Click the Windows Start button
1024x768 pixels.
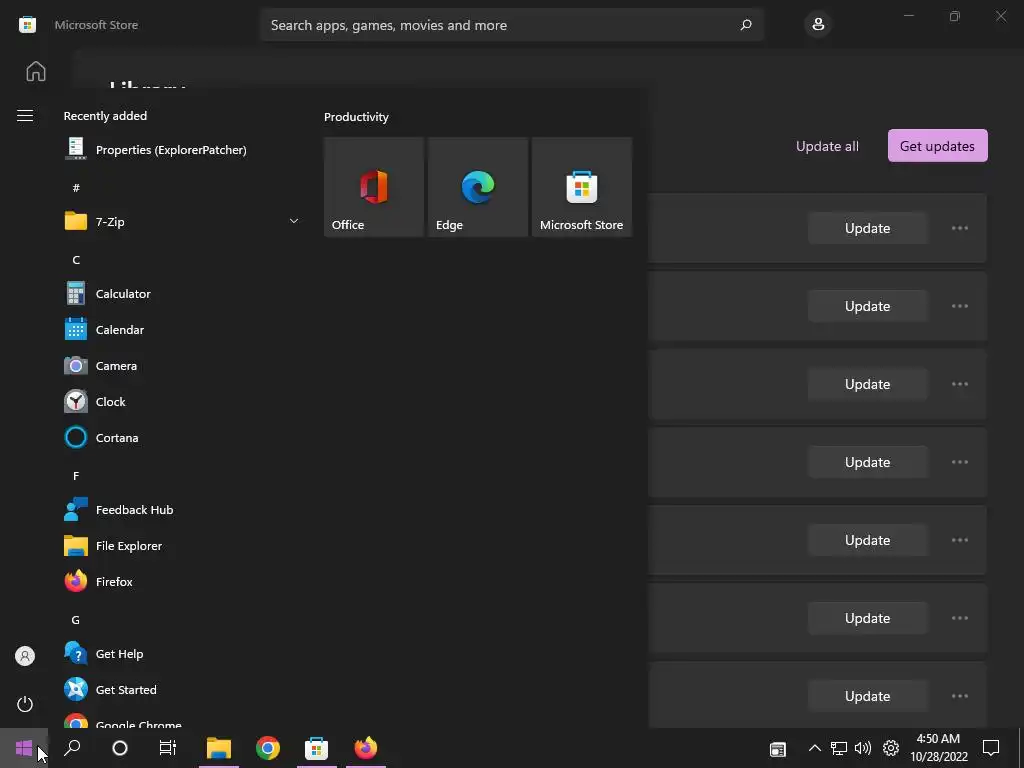24,748
